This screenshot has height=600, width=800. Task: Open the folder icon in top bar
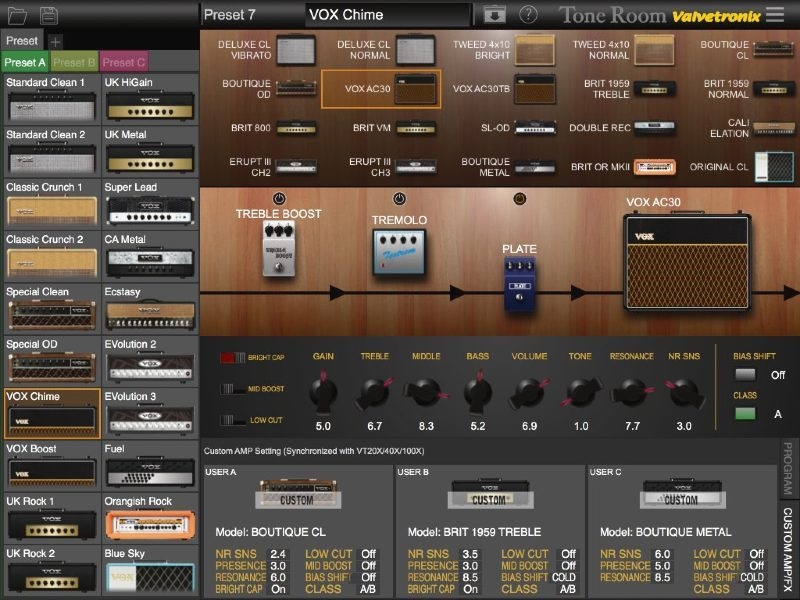[19, 15]
